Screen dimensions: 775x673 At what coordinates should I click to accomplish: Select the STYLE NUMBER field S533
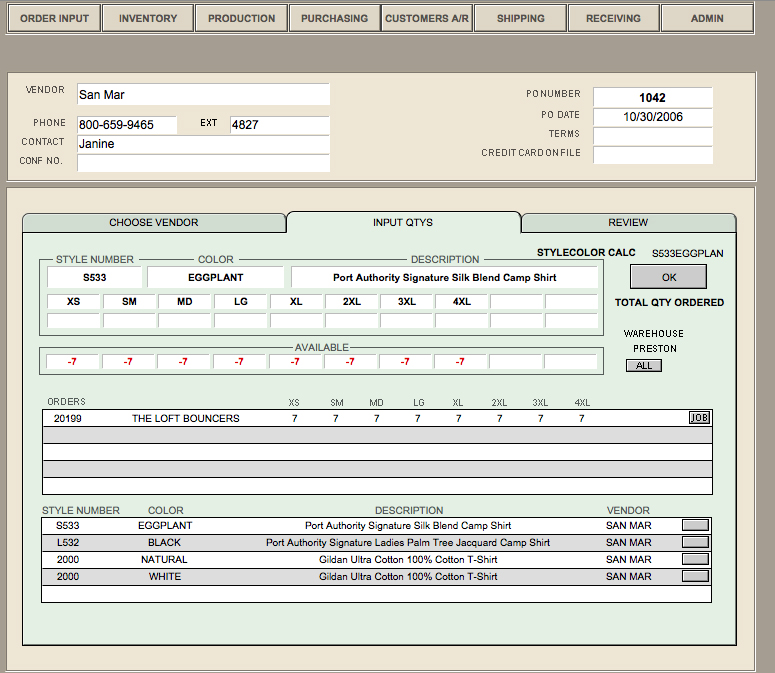(94, 277)
